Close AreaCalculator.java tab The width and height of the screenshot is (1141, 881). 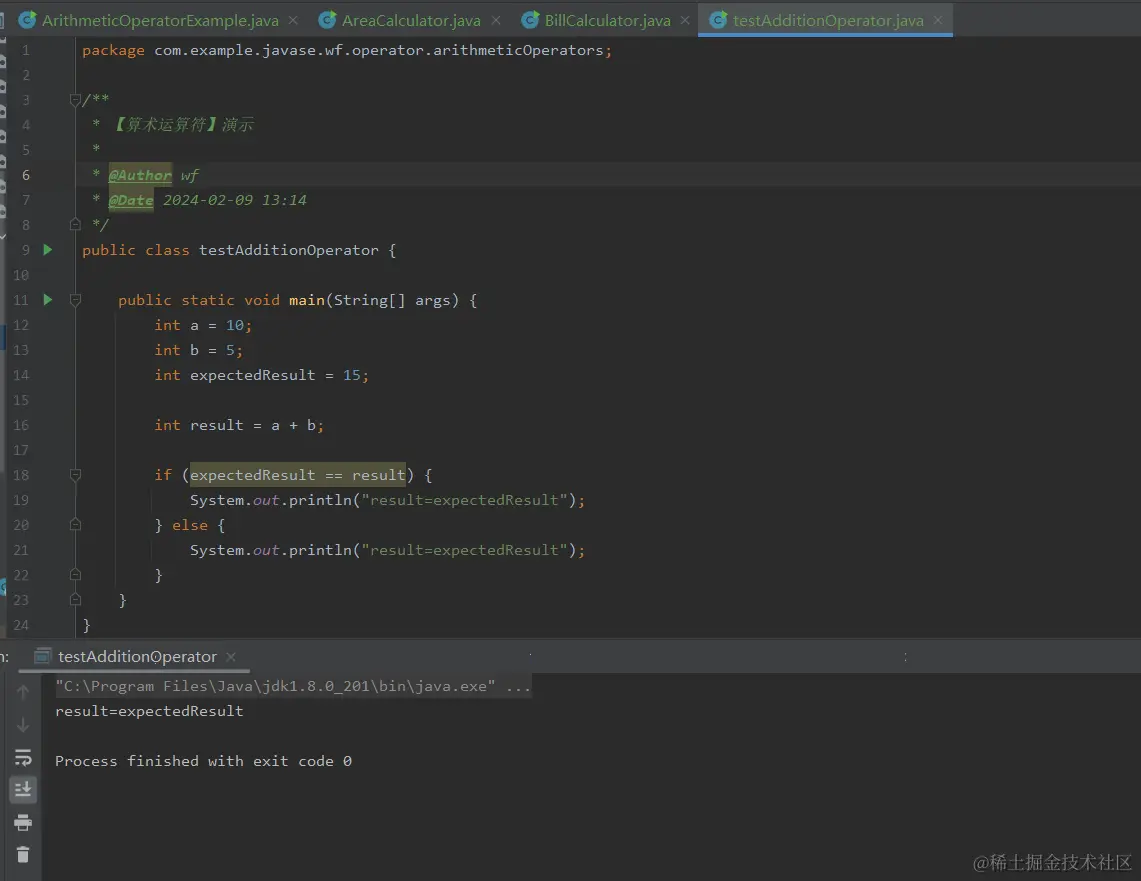click(x=496, y=20)
